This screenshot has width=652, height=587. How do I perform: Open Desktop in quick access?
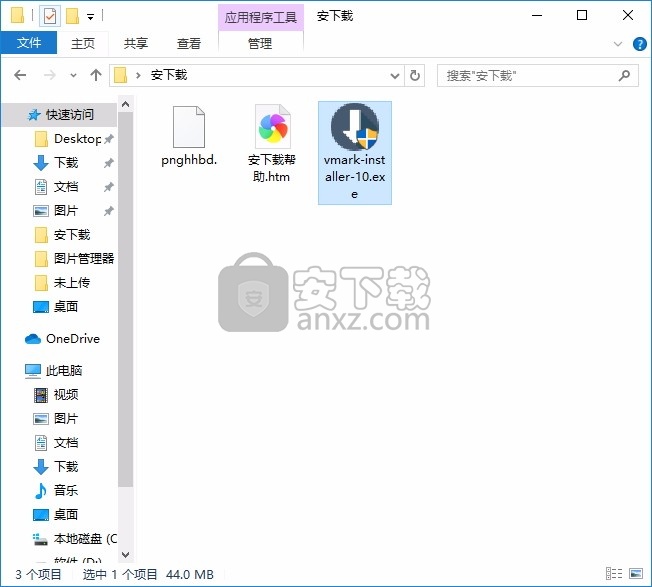click(68, 139)
